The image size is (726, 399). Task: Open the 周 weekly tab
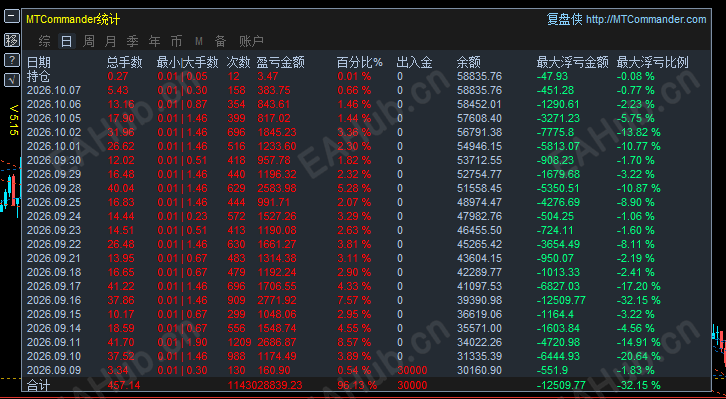click(x=88, y=41)
